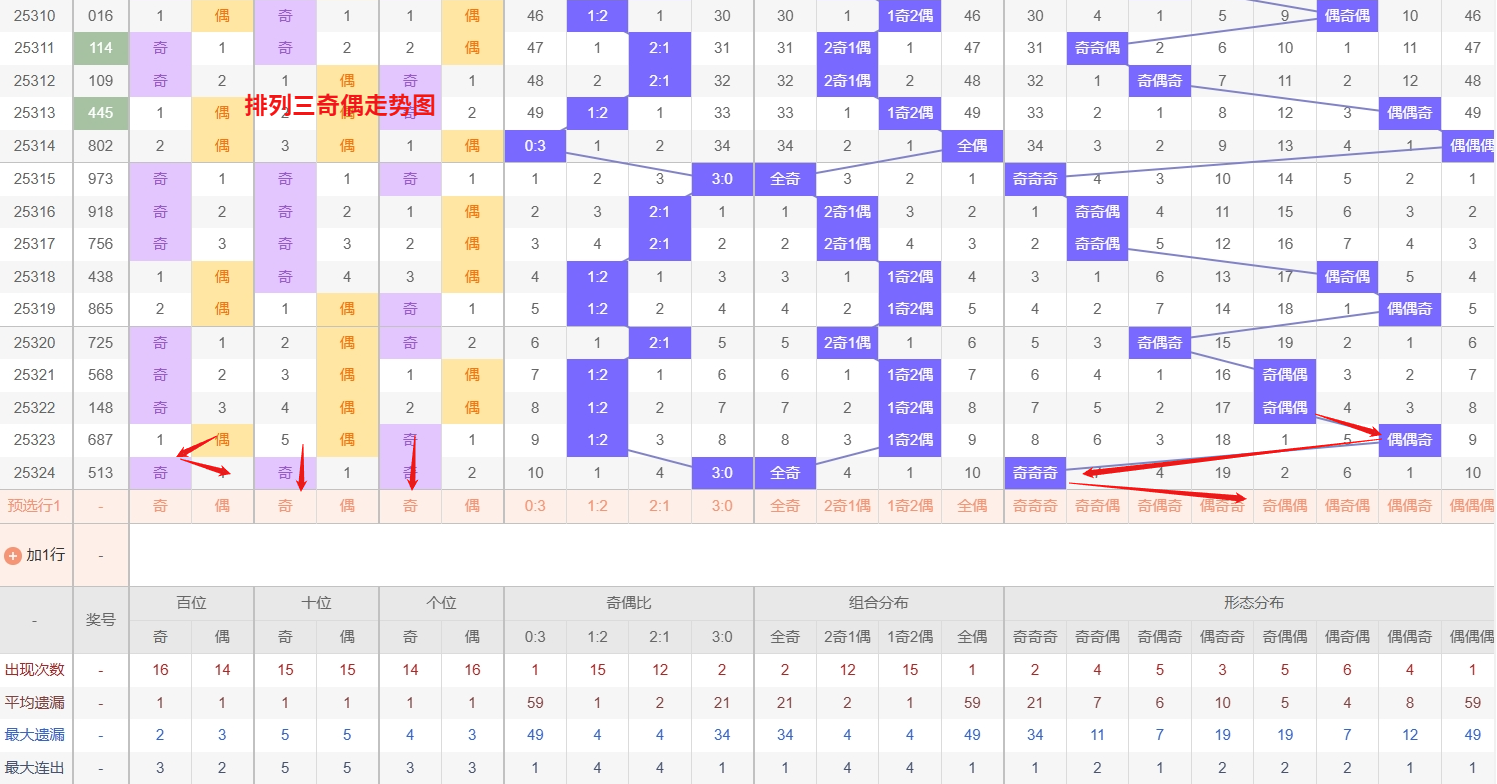This screenshot has height=784, width=1497.
Task: Click the 形态分布 column group header
Action: pos(1254,603)
